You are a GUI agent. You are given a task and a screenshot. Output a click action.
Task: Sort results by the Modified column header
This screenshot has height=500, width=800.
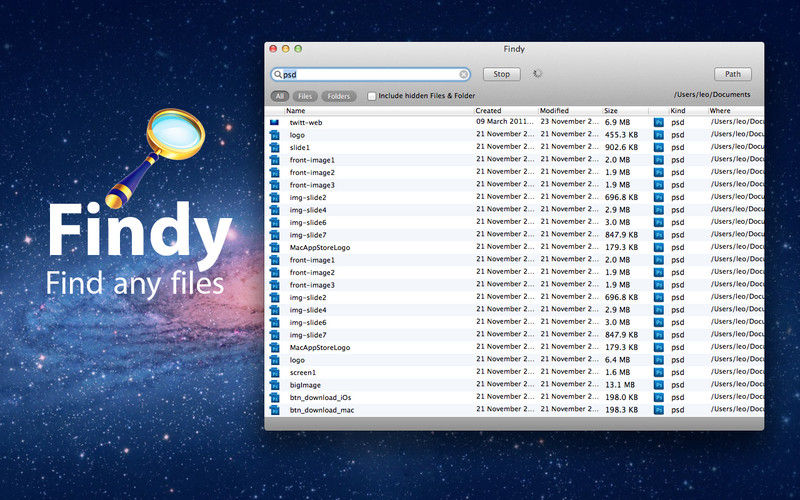(x=570, y=111)
